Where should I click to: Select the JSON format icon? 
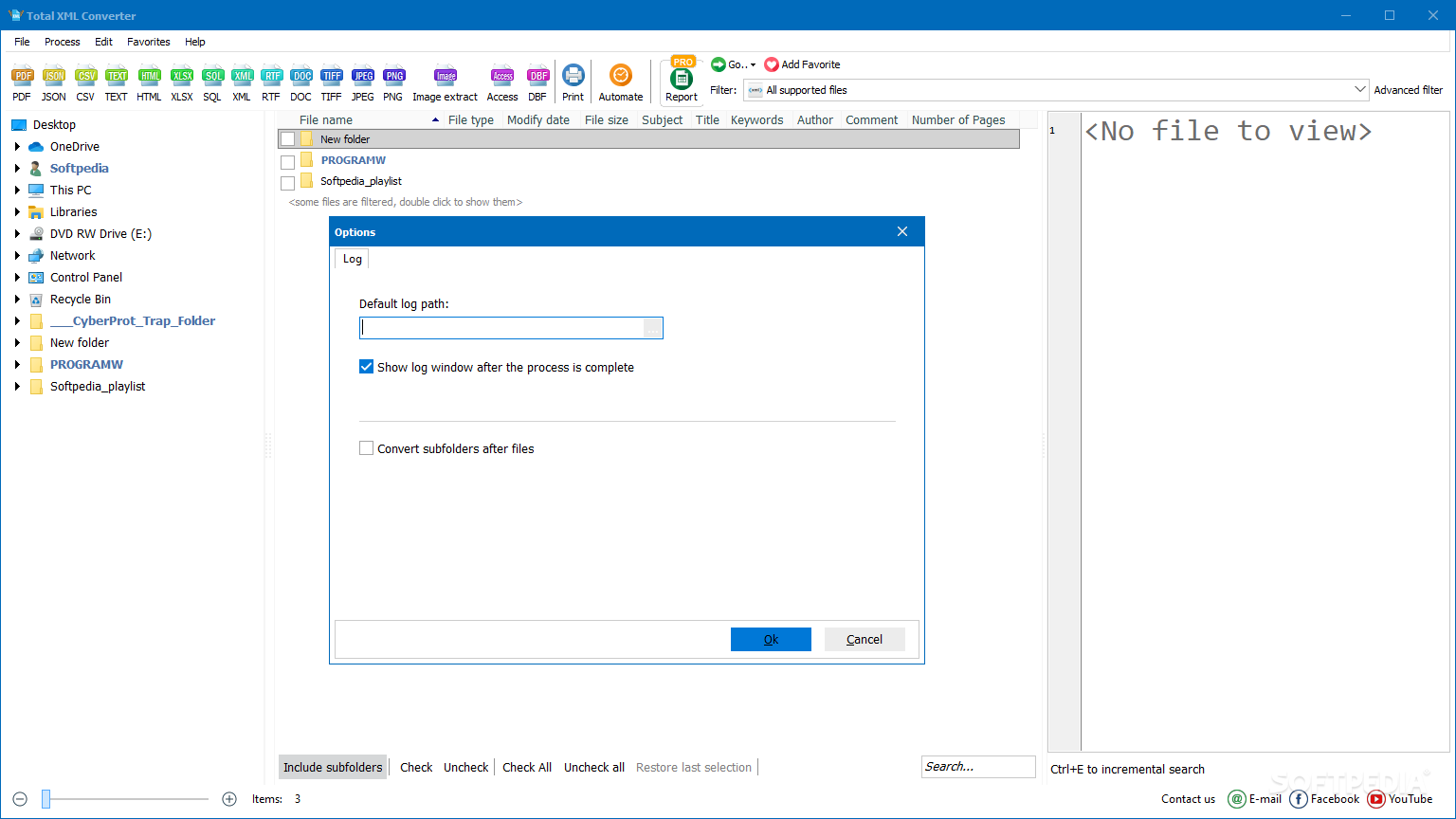tap(54, 77)
